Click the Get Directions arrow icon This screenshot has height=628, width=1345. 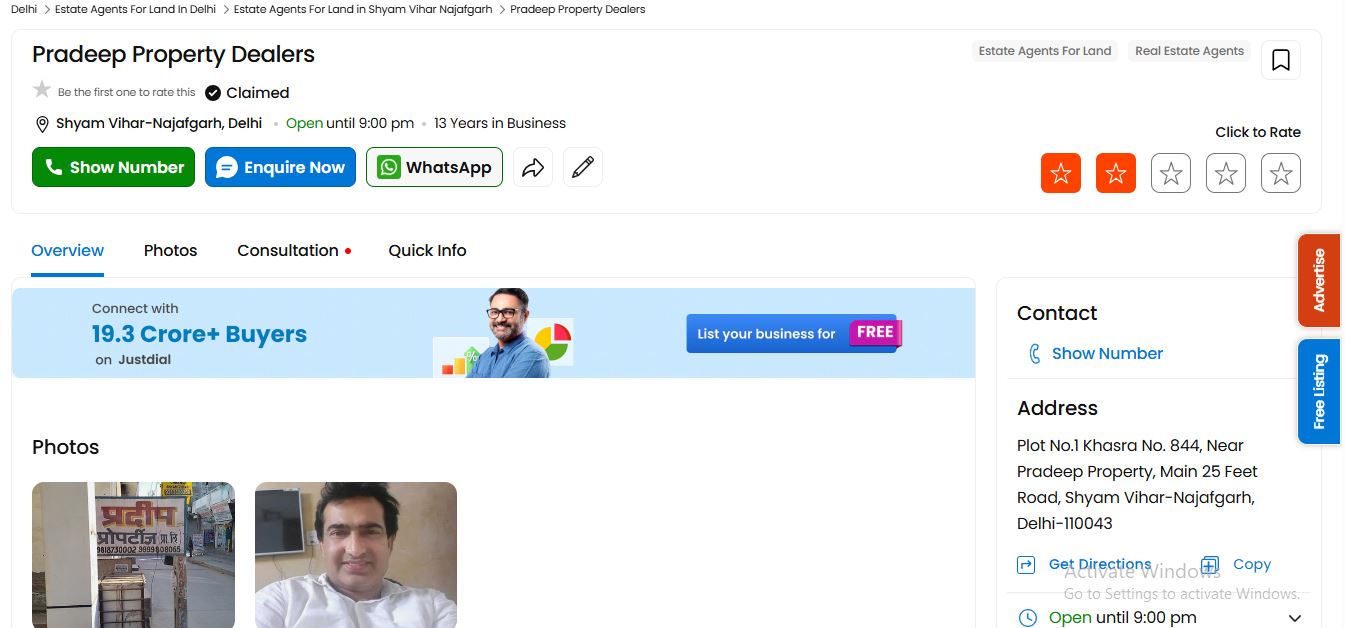[x=1026, y=565]
